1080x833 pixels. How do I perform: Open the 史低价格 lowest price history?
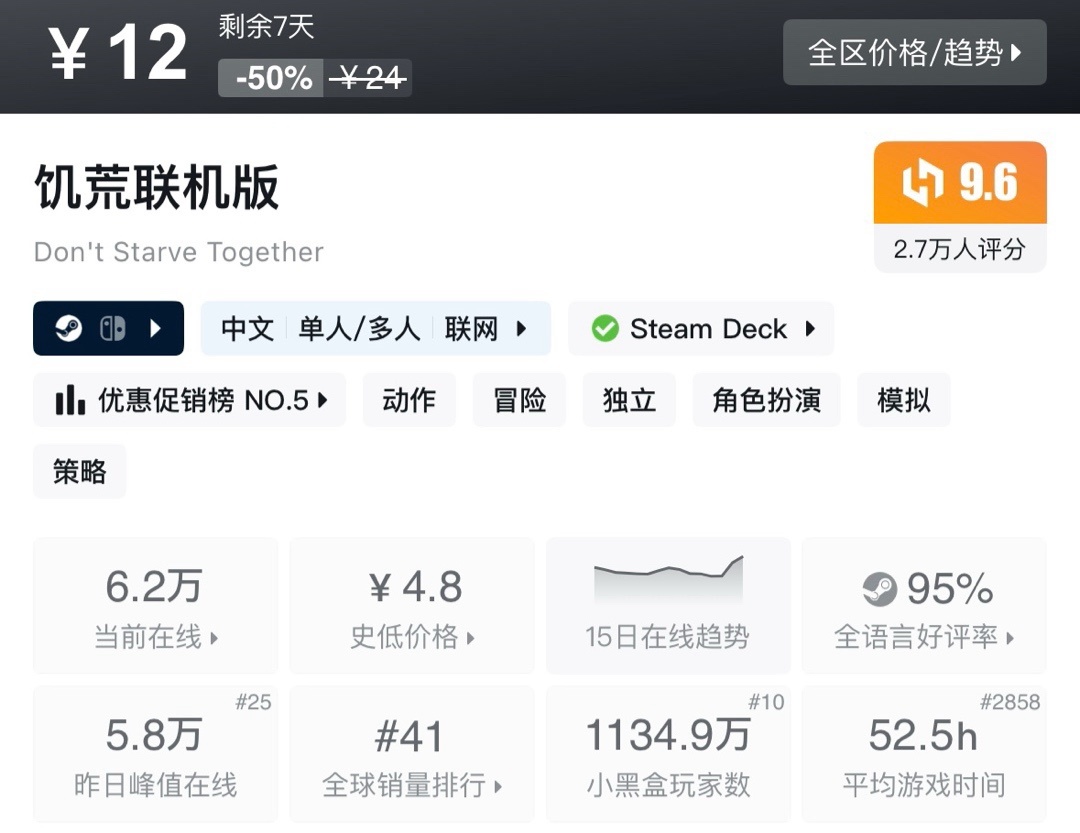coord(411,607)
